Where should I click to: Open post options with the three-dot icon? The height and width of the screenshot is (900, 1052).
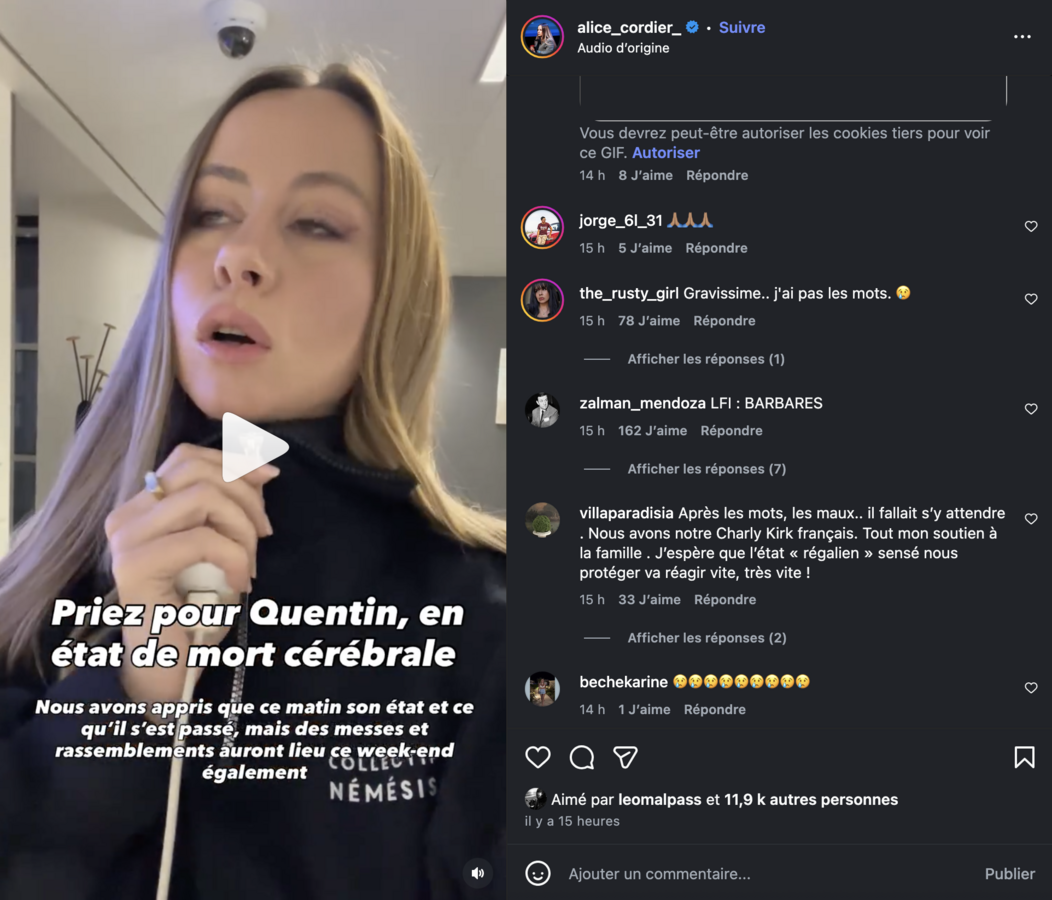click(1023, 36)
